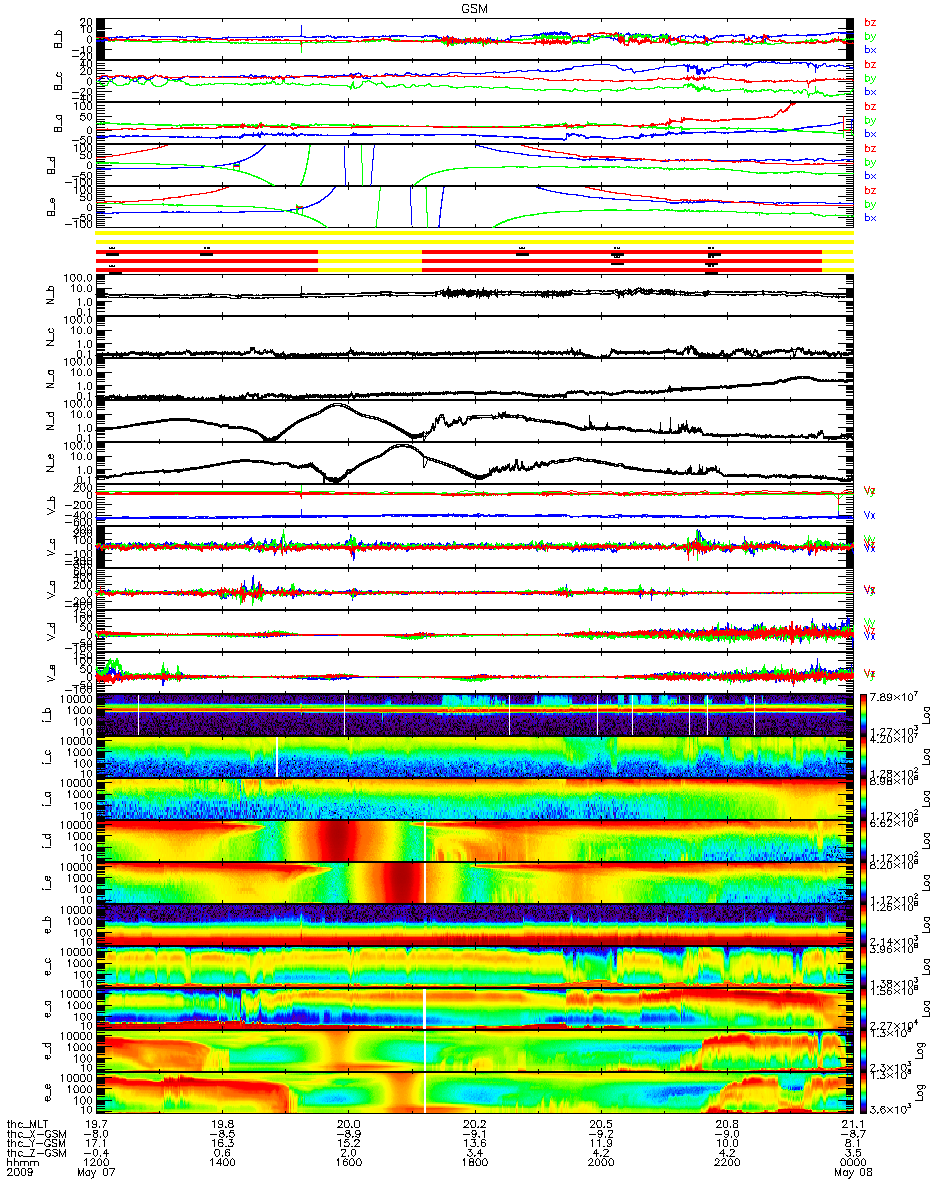Click the yellow and red mode status bar
Image resolution: width=930 pixels, height=1200 pixels.
pos(474,253)
